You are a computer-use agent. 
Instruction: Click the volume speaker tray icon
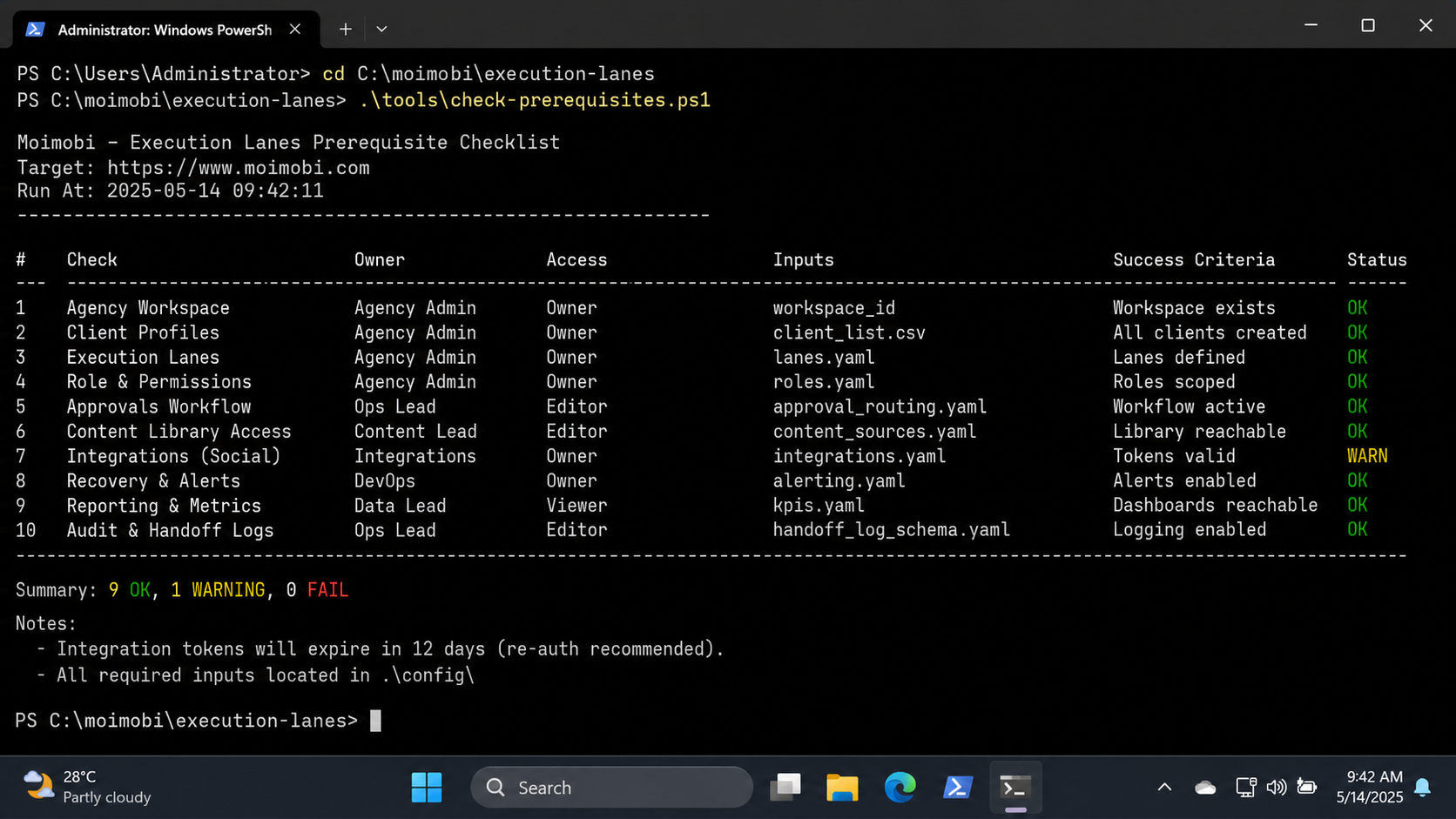[x=1277, y=788]
